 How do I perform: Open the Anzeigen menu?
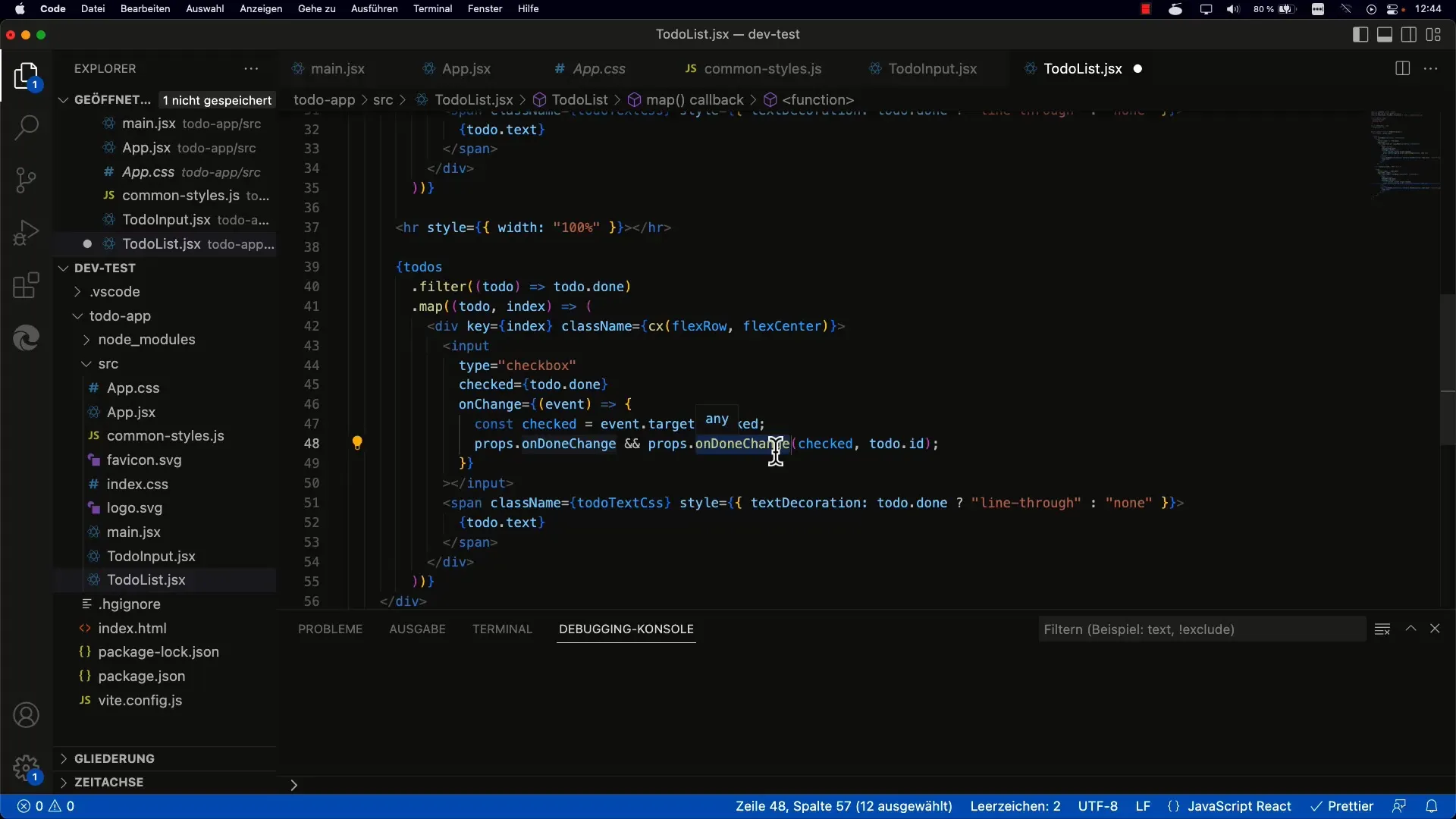pos(261,9)
